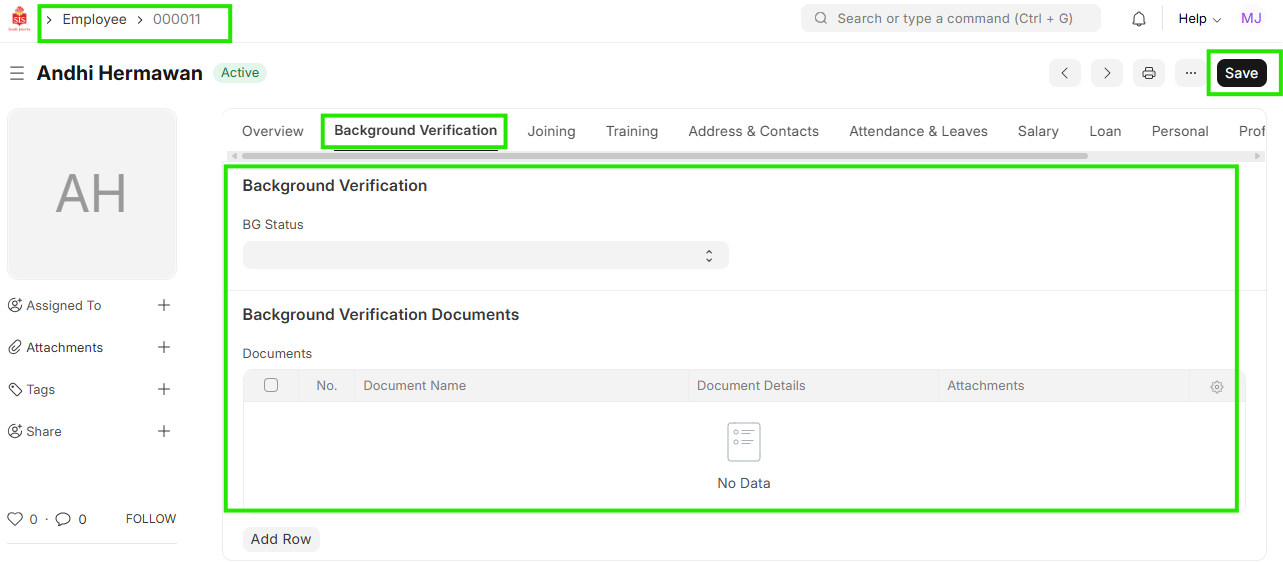
Task: Click the heart like icon
Action: coord(15,519)
